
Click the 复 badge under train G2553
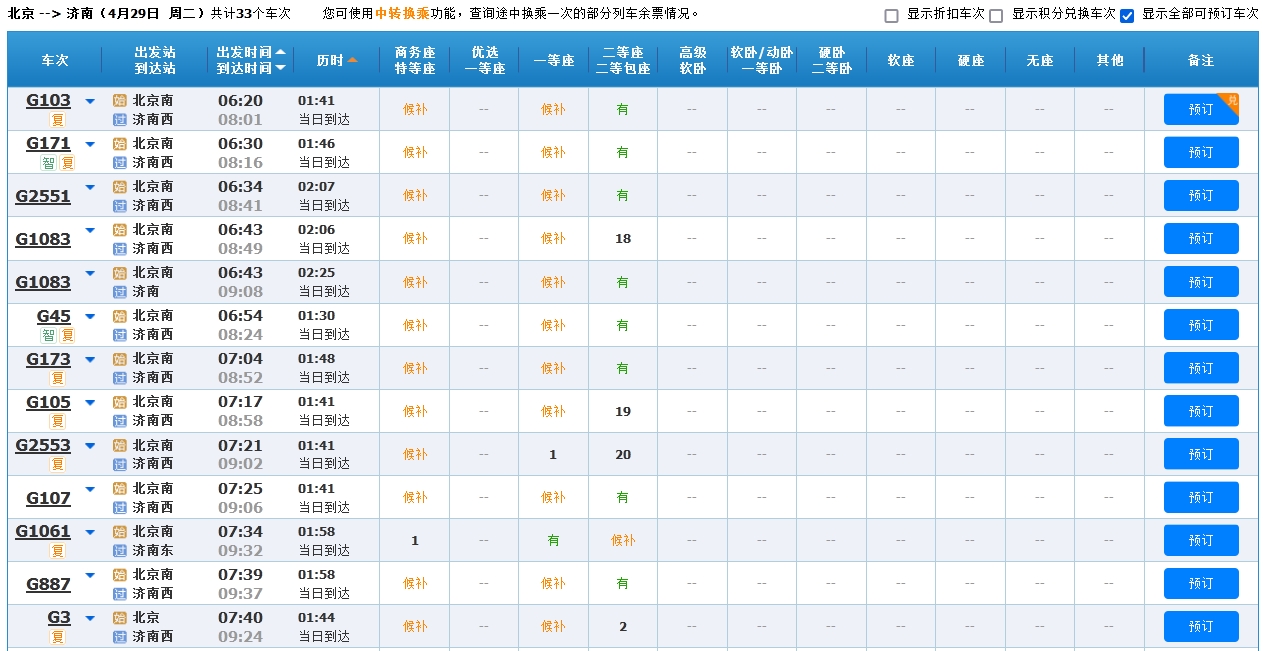pos(58,464)
